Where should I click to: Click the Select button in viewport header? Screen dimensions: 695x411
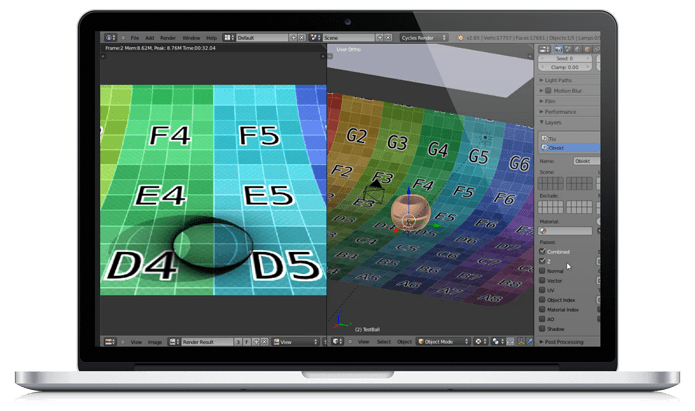tap(383, 342)
